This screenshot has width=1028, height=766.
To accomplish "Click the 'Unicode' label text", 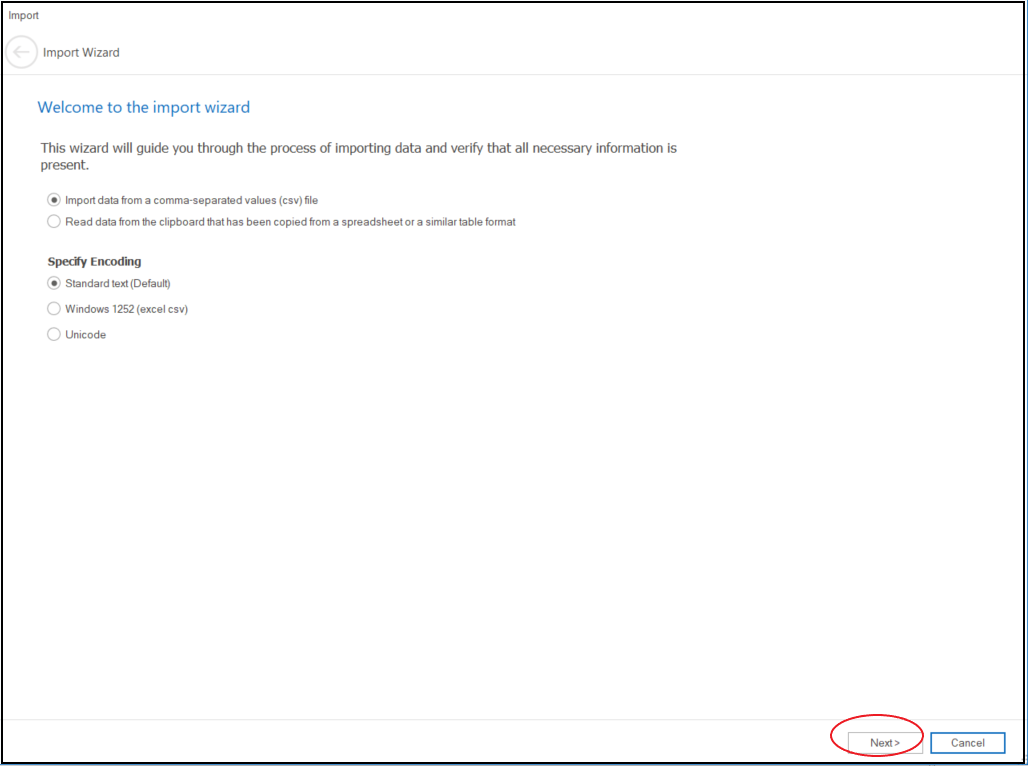I will [85, 335].
